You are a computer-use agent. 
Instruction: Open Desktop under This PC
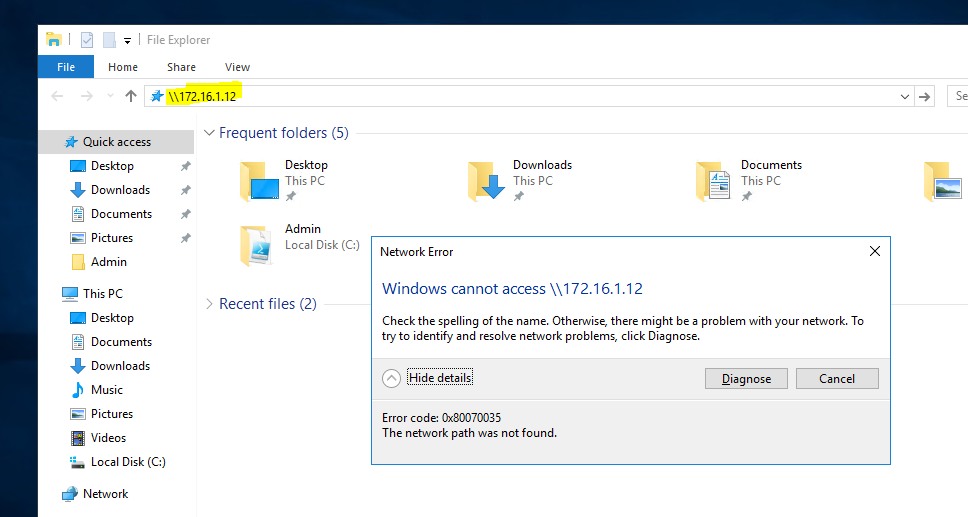click(112, 317)
